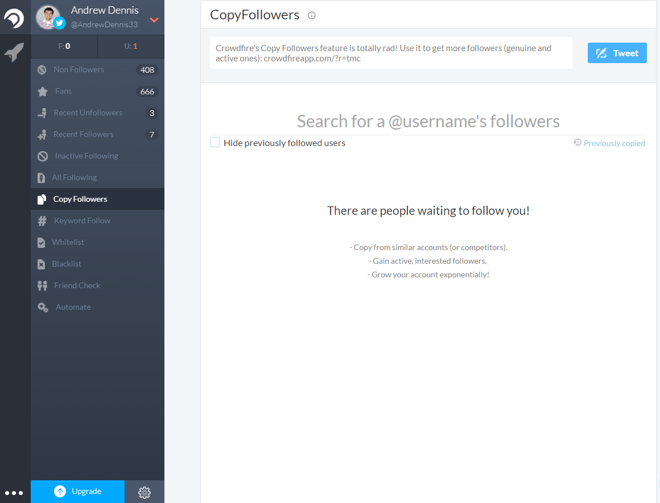This screenshot has height=503, width=660.
Task: Click the CopyFollowers info icon
Action: [x=311, y=16]
